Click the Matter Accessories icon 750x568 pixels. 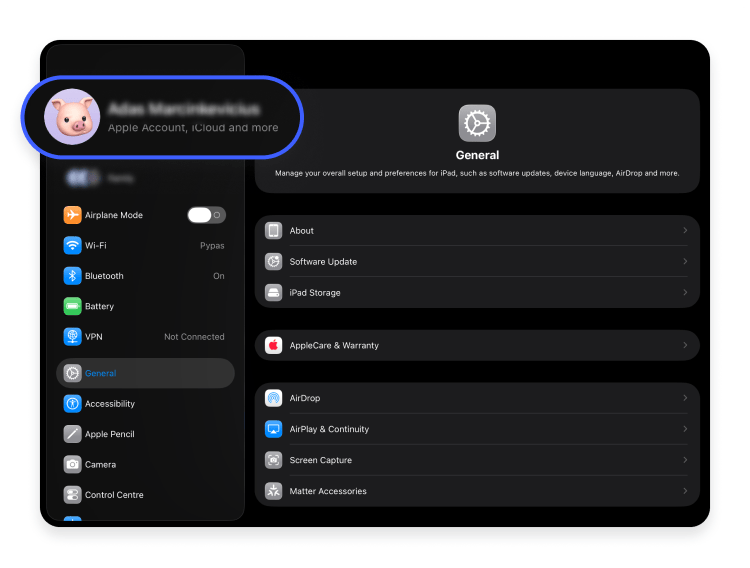click(274, 491)
